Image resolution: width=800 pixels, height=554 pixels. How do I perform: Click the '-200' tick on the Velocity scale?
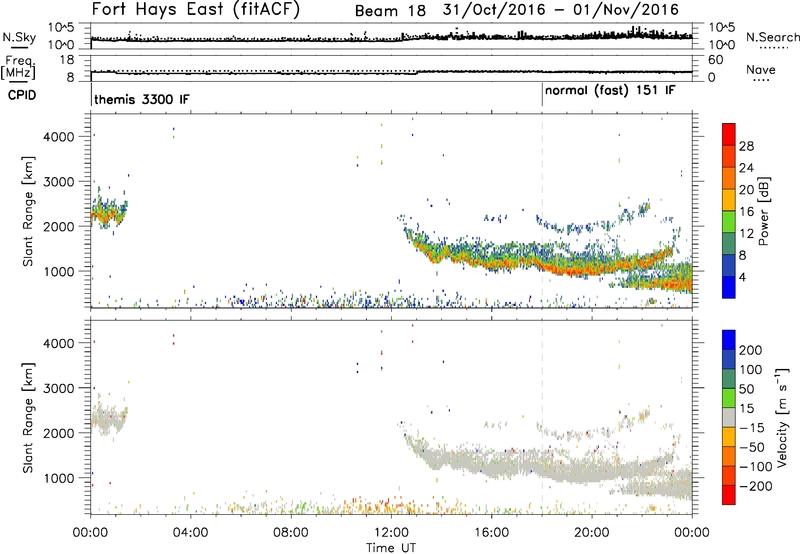[755, 486]
